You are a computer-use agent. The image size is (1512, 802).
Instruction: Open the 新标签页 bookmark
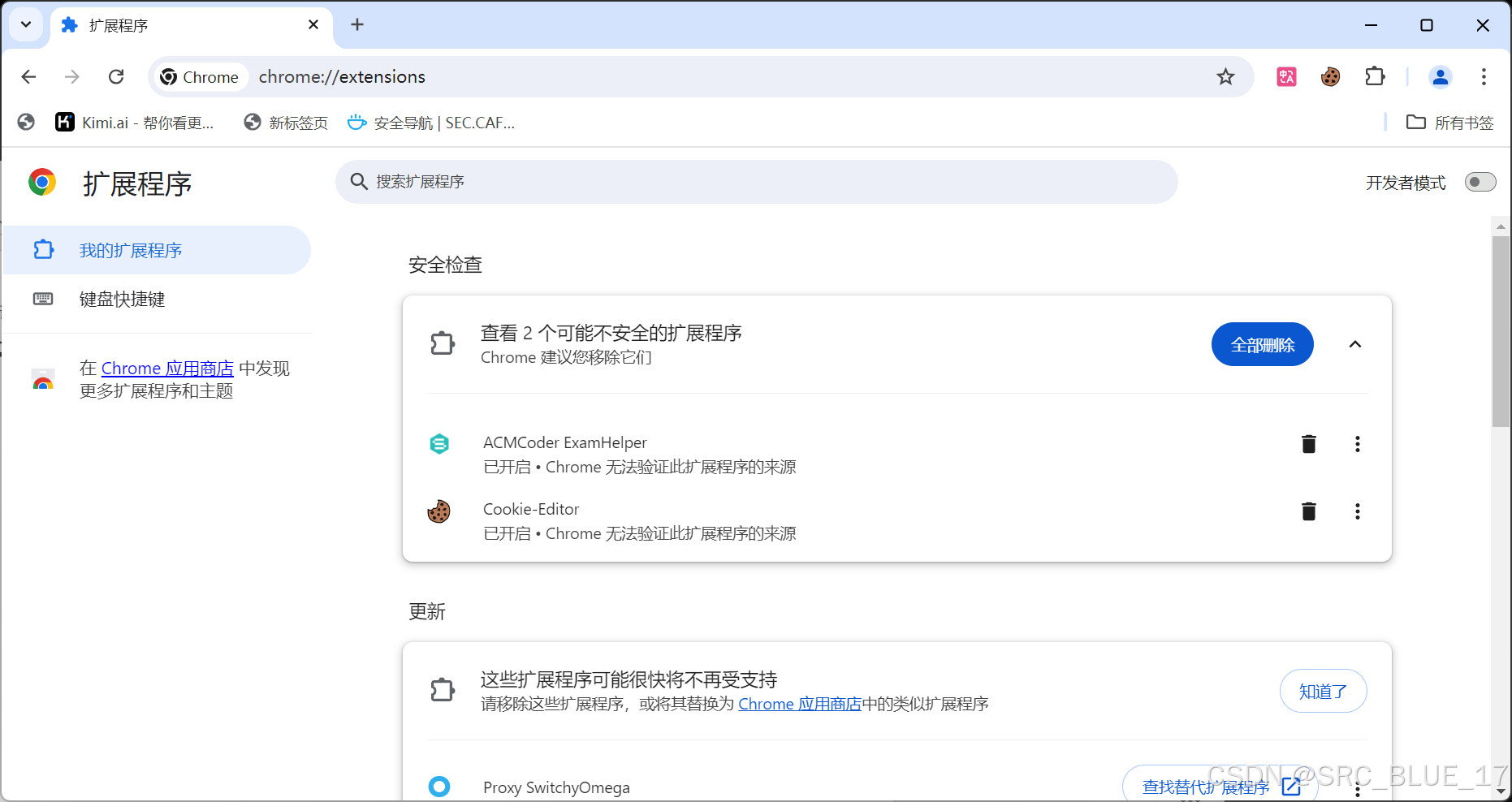[286, 122]
